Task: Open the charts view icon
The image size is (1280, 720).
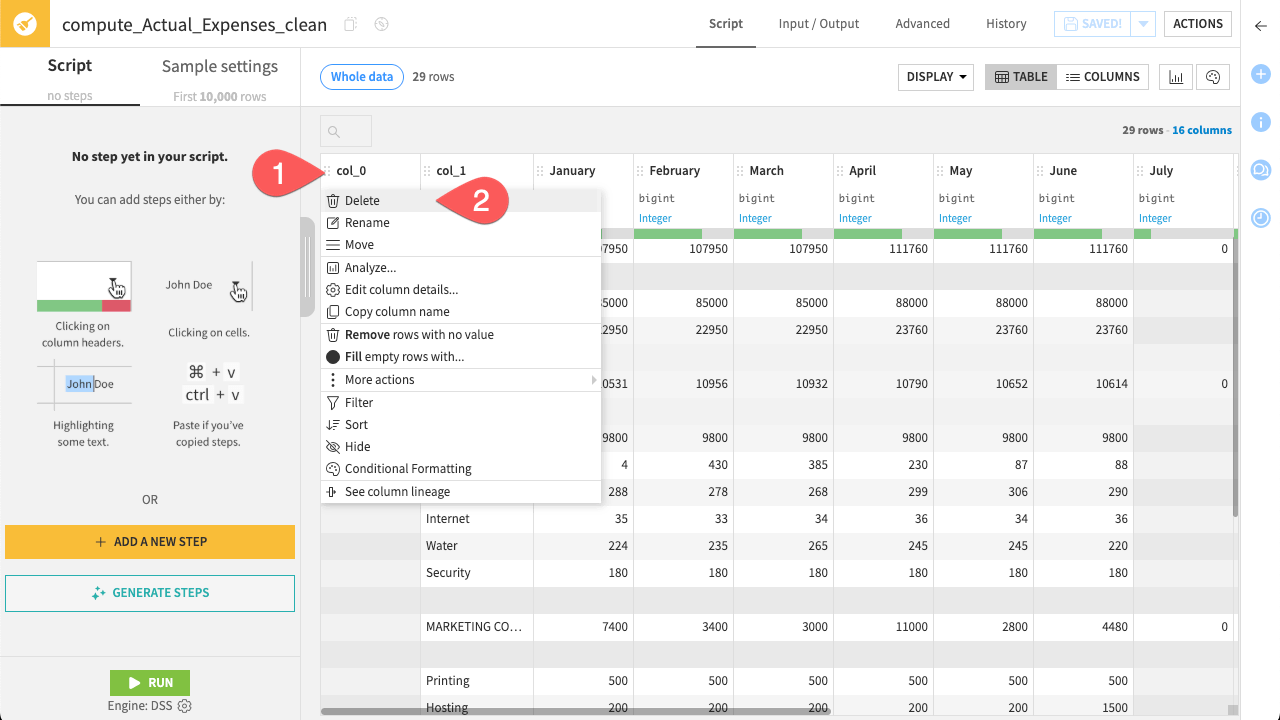Action: point(1175,76)
